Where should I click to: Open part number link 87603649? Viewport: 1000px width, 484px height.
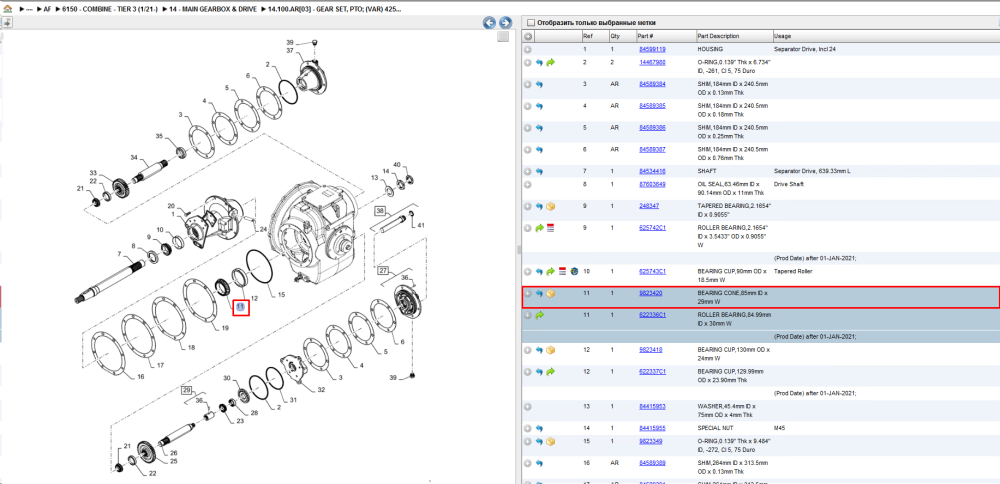pos(652,184)
